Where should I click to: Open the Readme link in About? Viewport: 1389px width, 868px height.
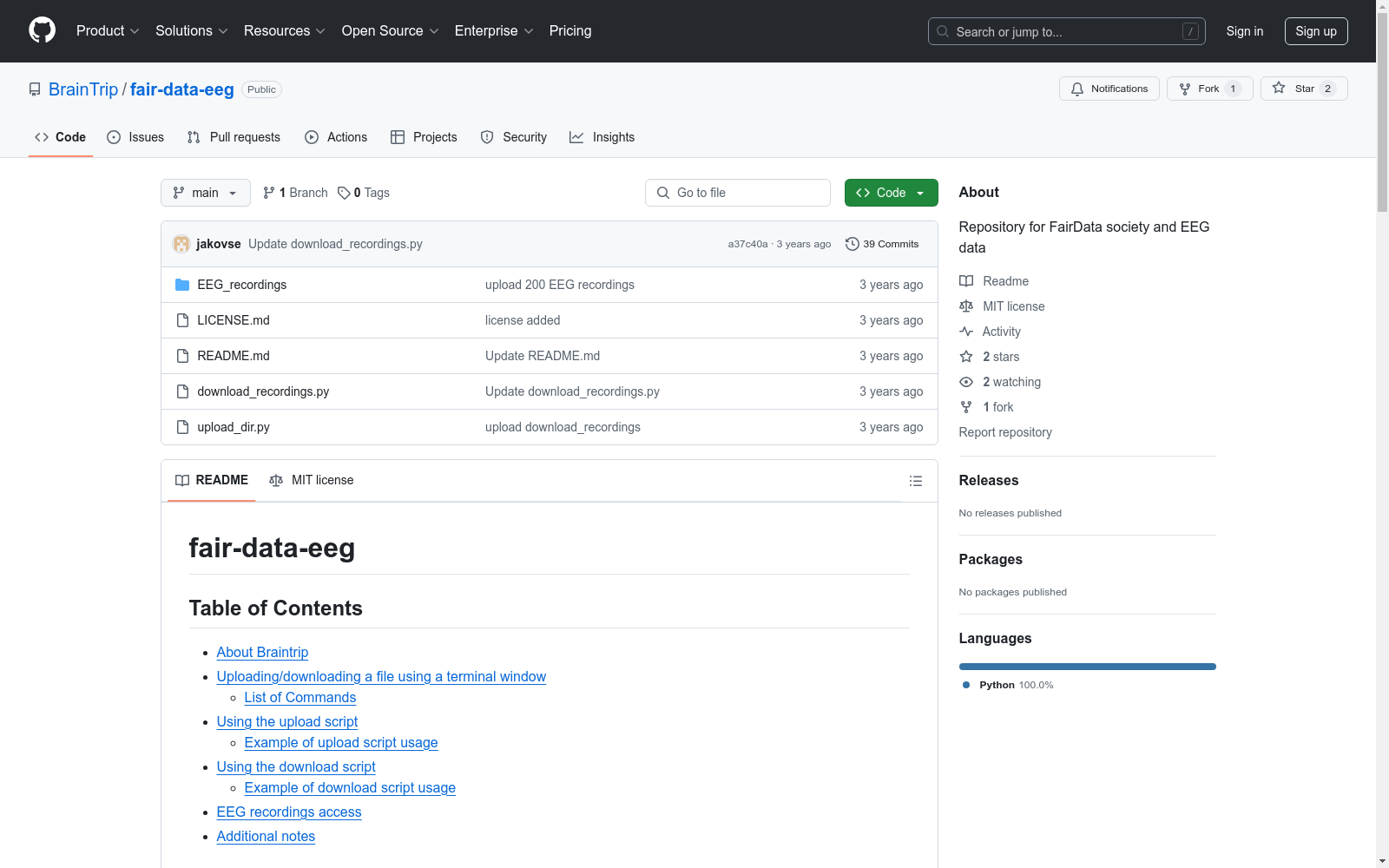[994, 281]
